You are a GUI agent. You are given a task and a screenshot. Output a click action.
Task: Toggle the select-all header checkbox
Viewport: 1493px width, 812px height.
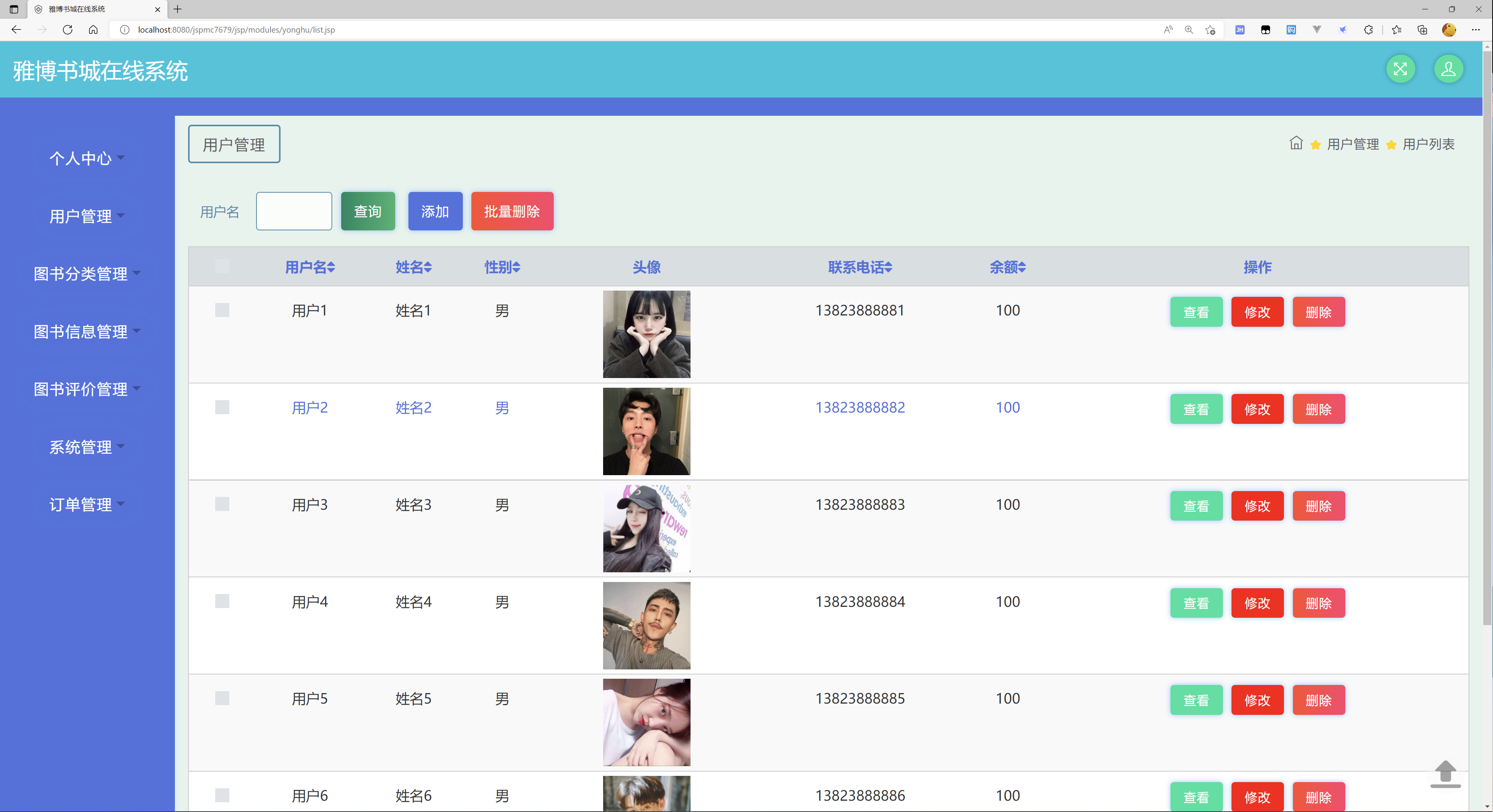click(x=222, y=267)
